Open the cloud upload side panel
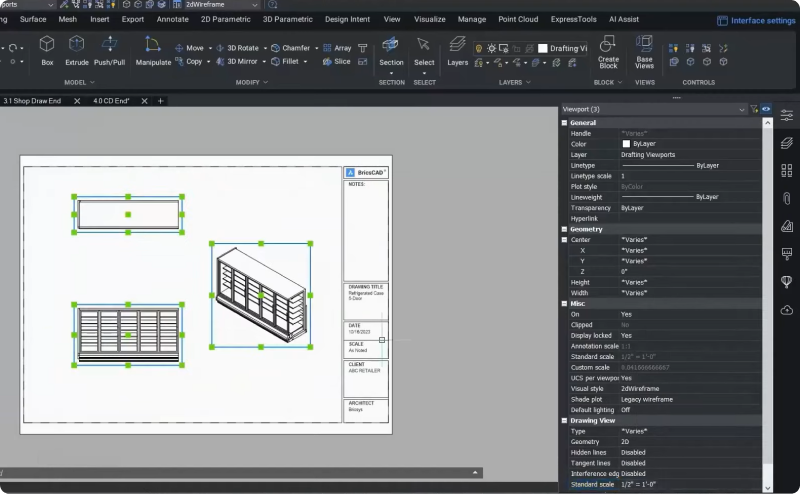 [787, 310]
